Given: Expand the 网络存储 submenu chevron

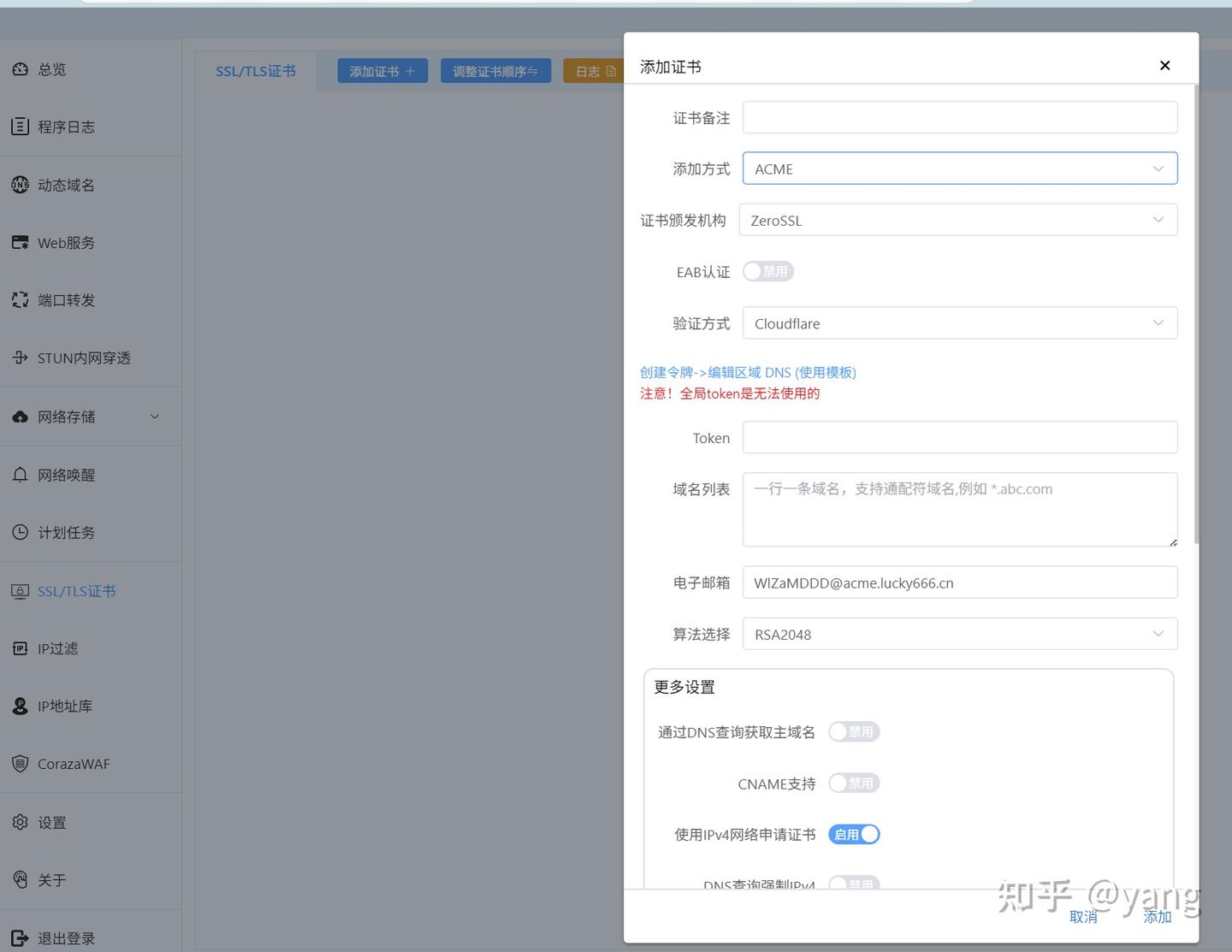Looking at the screenshot, I should point(155,417).
